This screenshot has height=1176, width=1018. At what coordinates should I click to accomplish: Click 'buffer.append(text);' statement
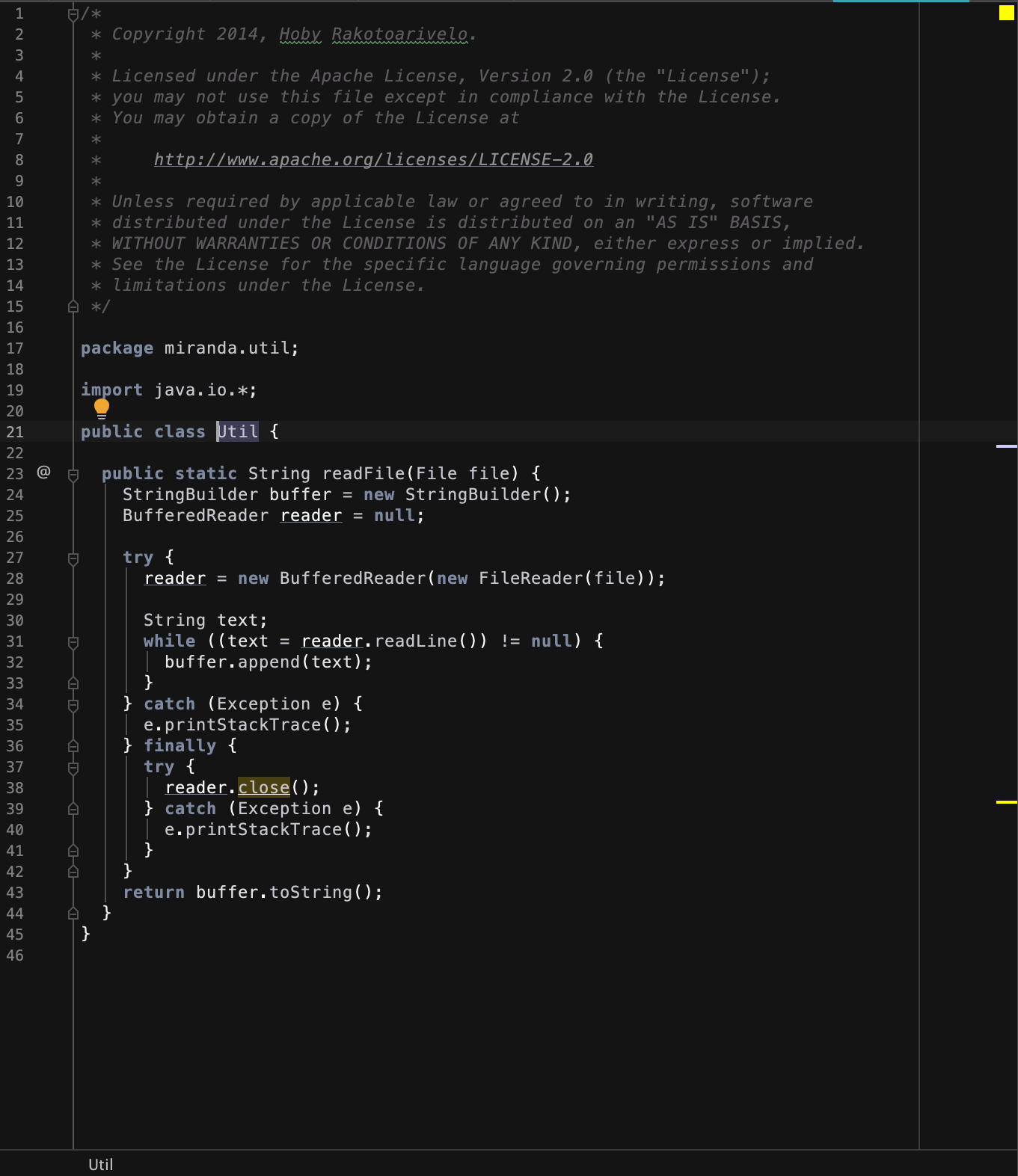(x=268, y=662)
